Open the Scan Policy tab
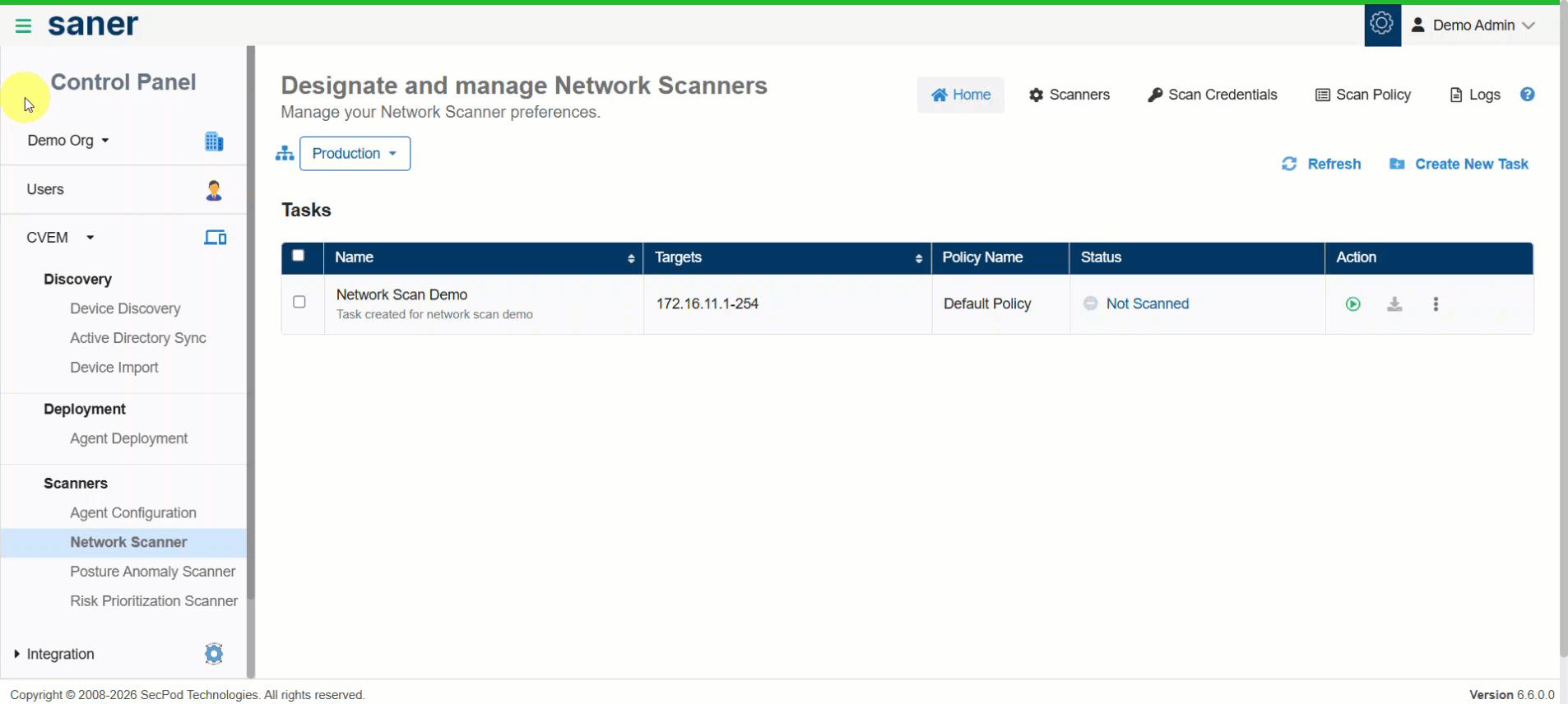Image resolution: width=1568 pixels, height=704 pixels. [x=1363, y=95]
